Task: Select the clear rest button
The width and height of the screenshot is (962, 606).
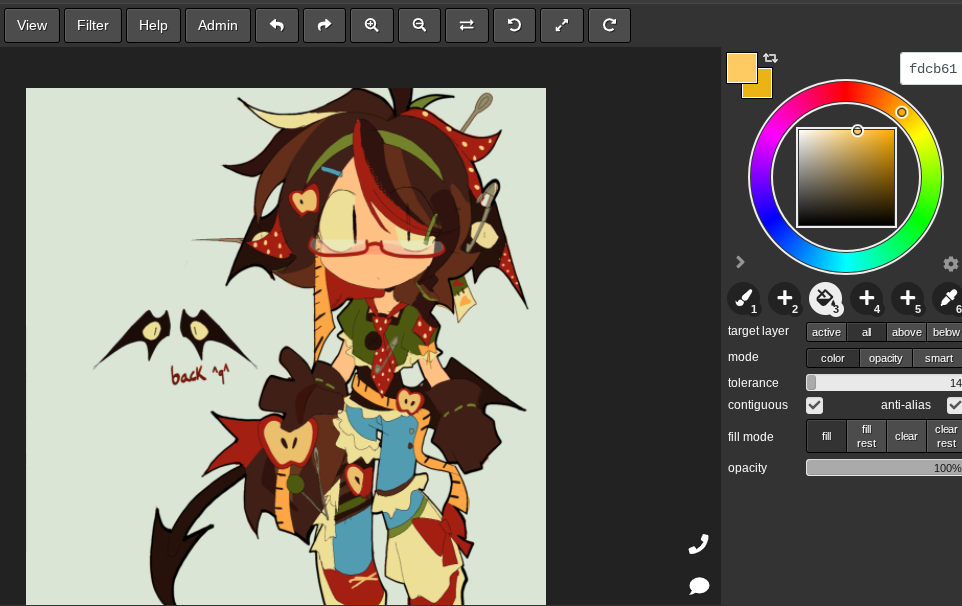Action: [x=945, y=436]
